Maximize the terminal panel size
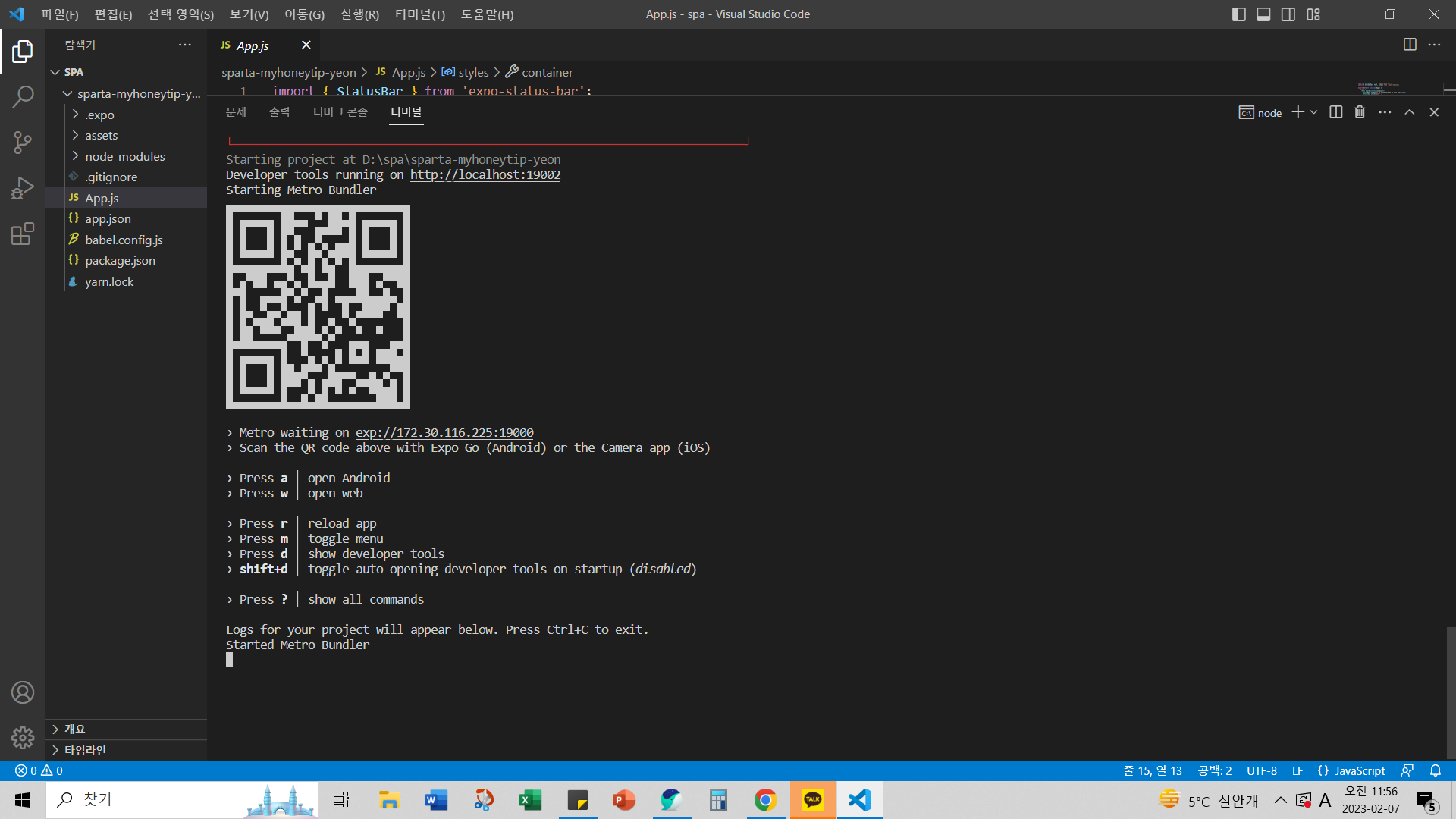The width and height of the screenshot is (1456, 819). (1409, 112)
